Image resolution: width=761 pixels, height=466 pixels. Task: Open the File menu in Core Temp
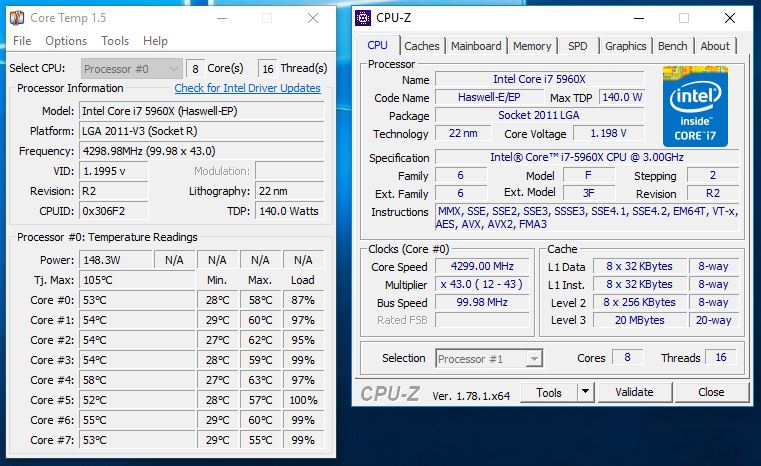[22, 41]
